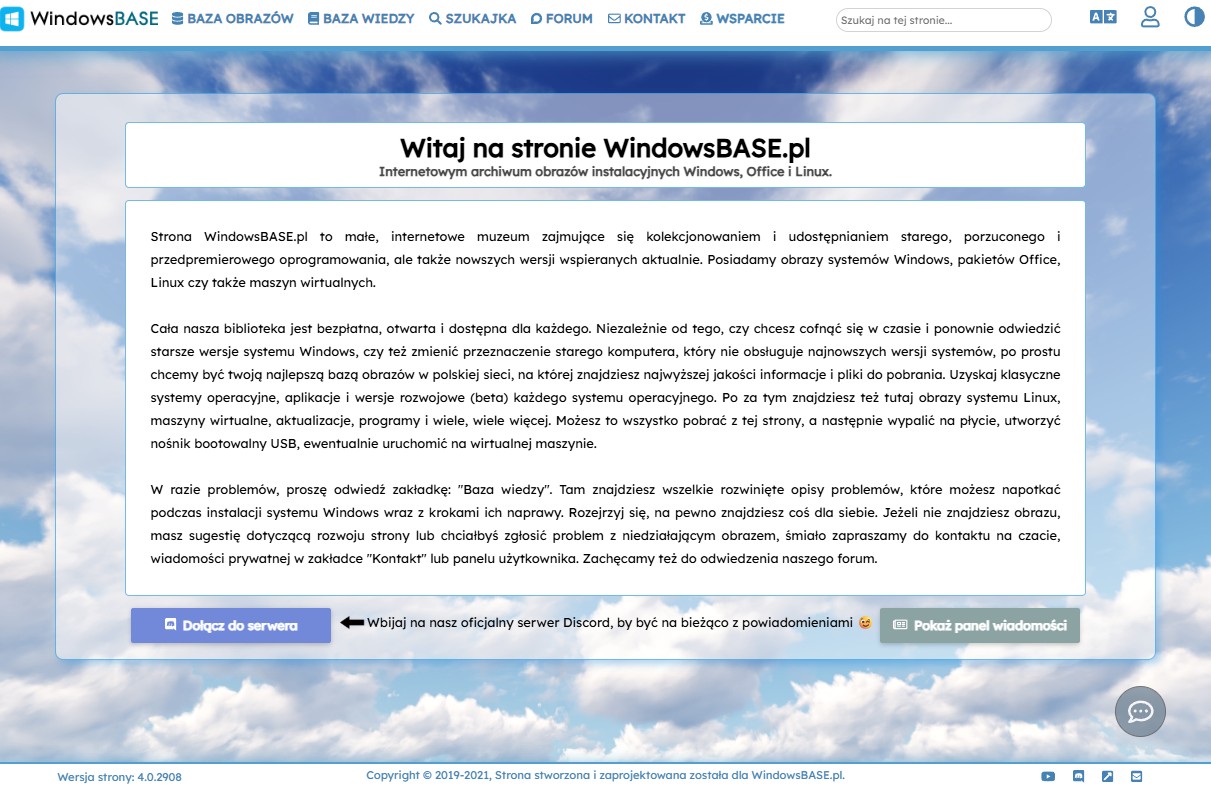Click the footer copyright text
1211x787 pixels.
(605, 775)
